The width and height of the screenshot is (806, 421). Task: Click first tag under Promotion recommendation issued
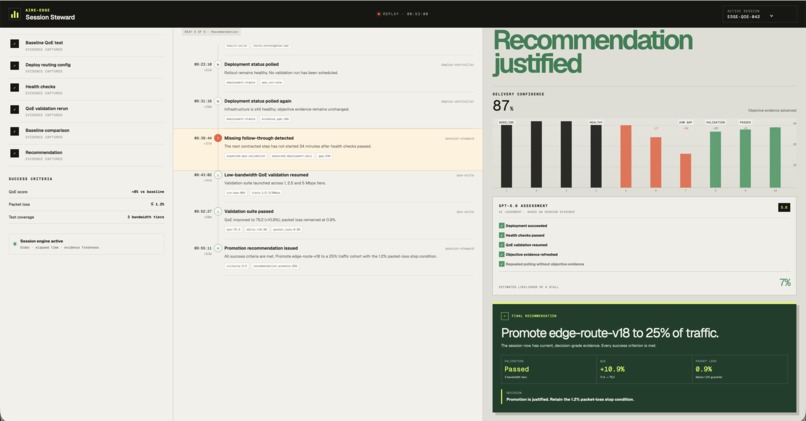[x=237, y=266]
